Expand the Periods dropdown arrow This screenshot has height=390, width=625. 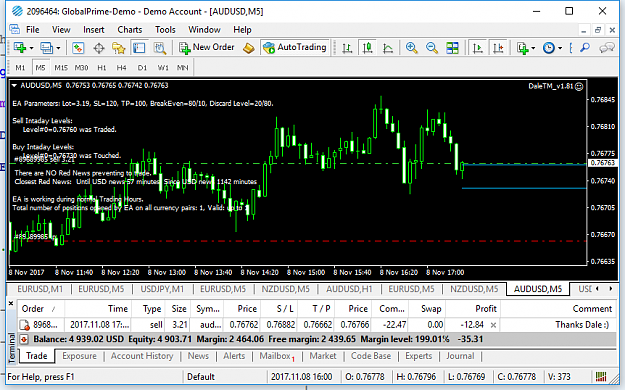coord(560,48)
